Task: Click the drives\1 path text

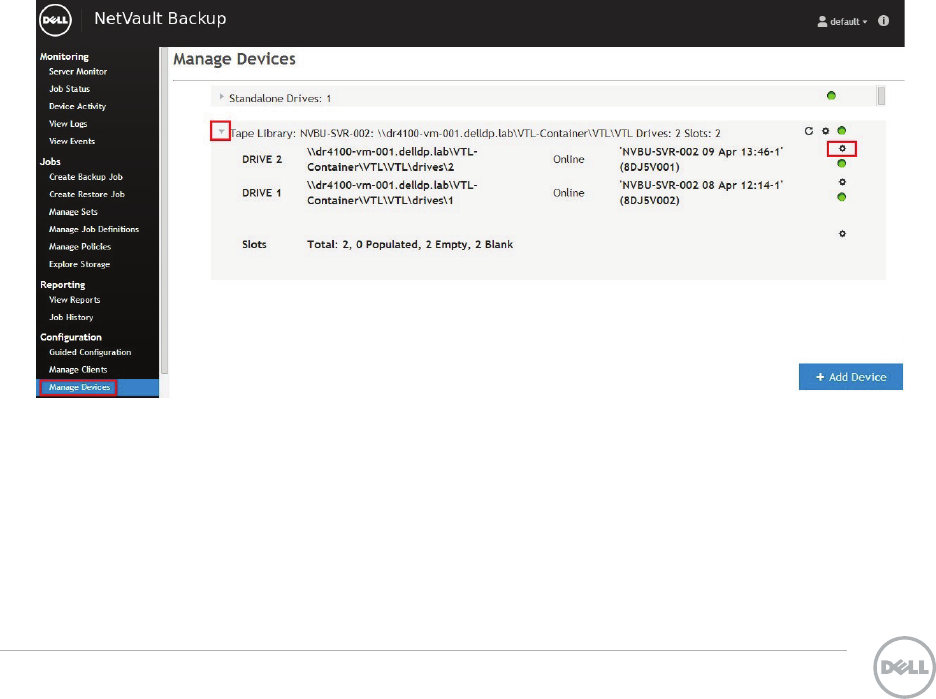Action: (x=392, y=193)
